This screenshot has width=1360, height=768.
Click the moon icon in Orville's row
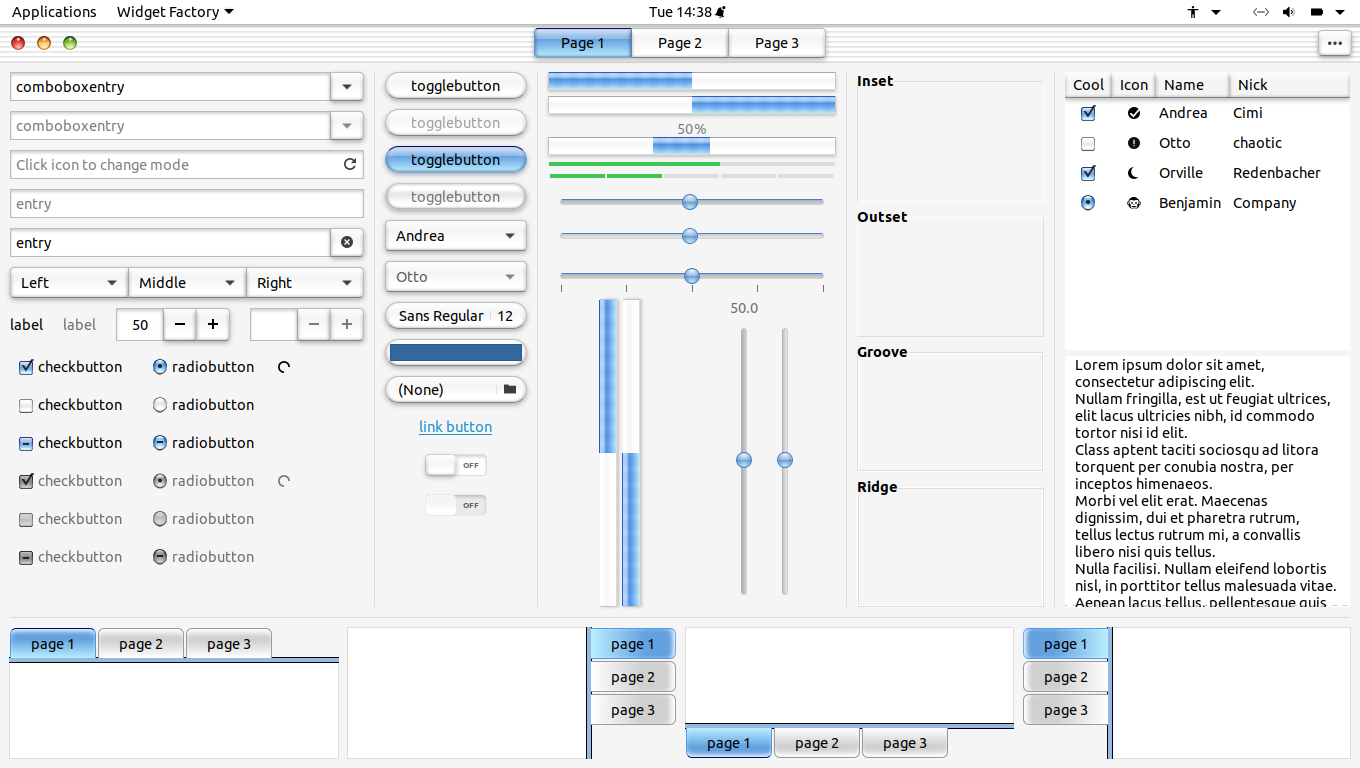click(x=1134, y=173)
